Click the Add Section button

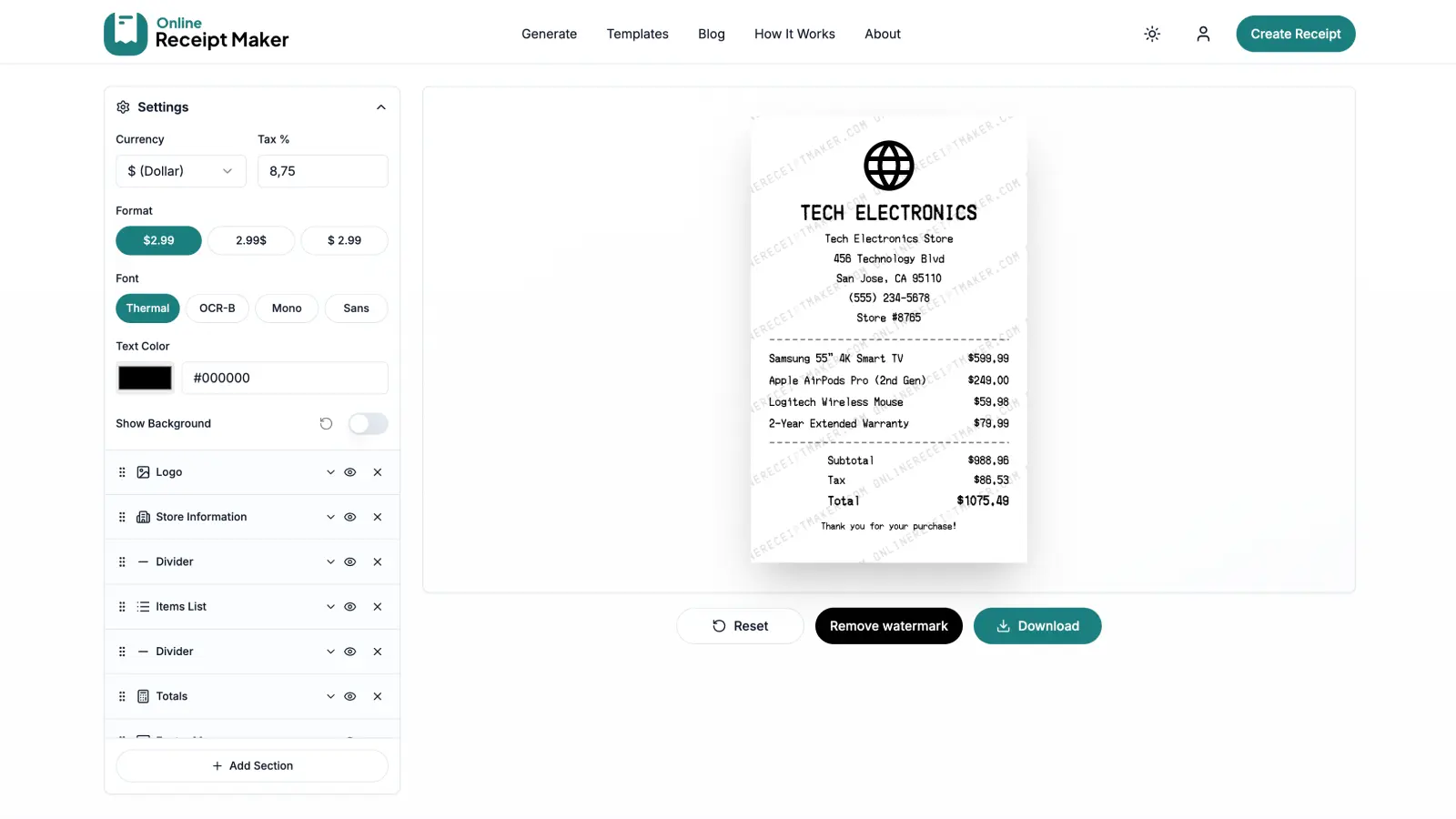coord(252,766)
